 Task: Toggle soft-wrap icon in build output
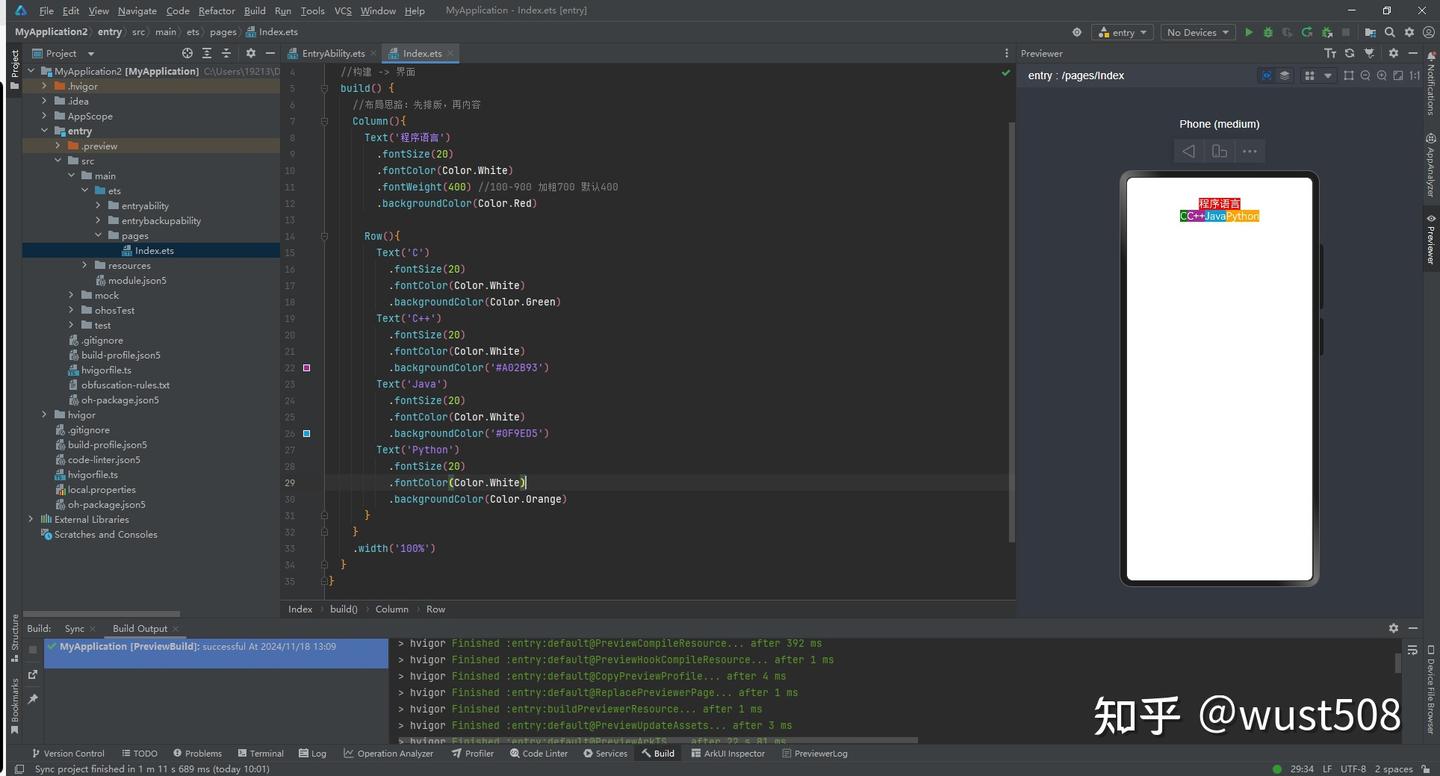pos(1413,649)
